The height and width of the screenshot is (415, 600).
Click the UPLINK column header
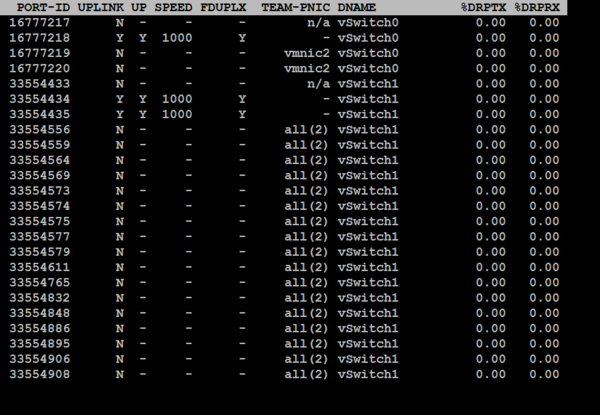(x=102, y=8)
